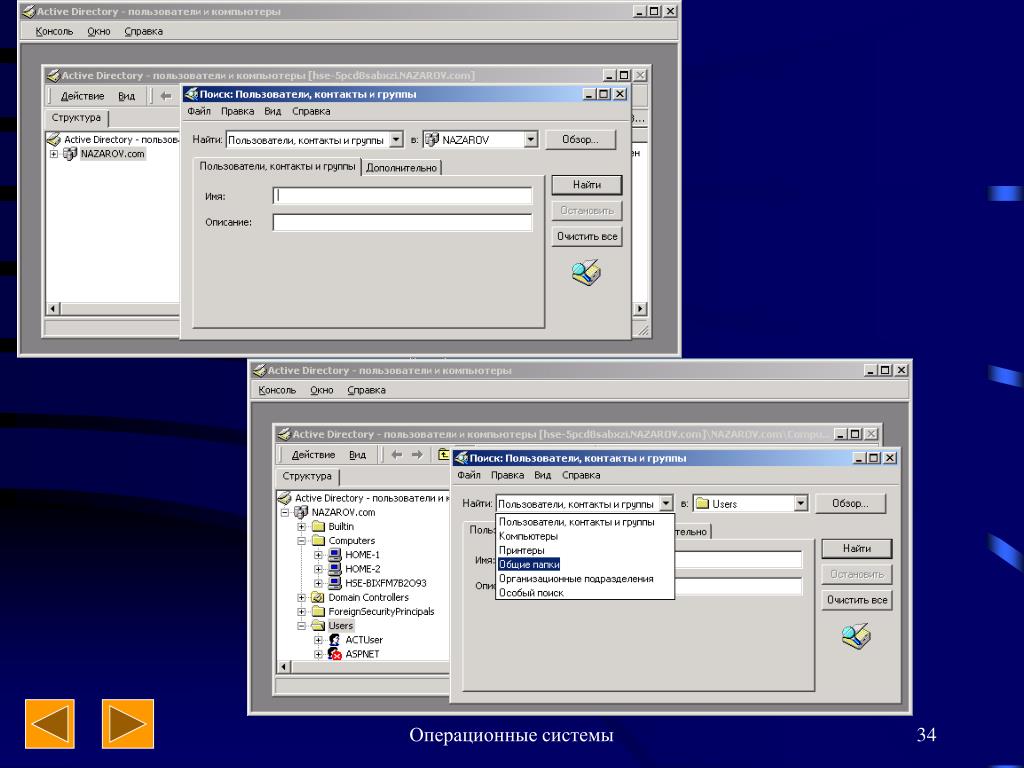
Task: Click the Domain Controllers folder icon
Action: click(x=318, y=597)
